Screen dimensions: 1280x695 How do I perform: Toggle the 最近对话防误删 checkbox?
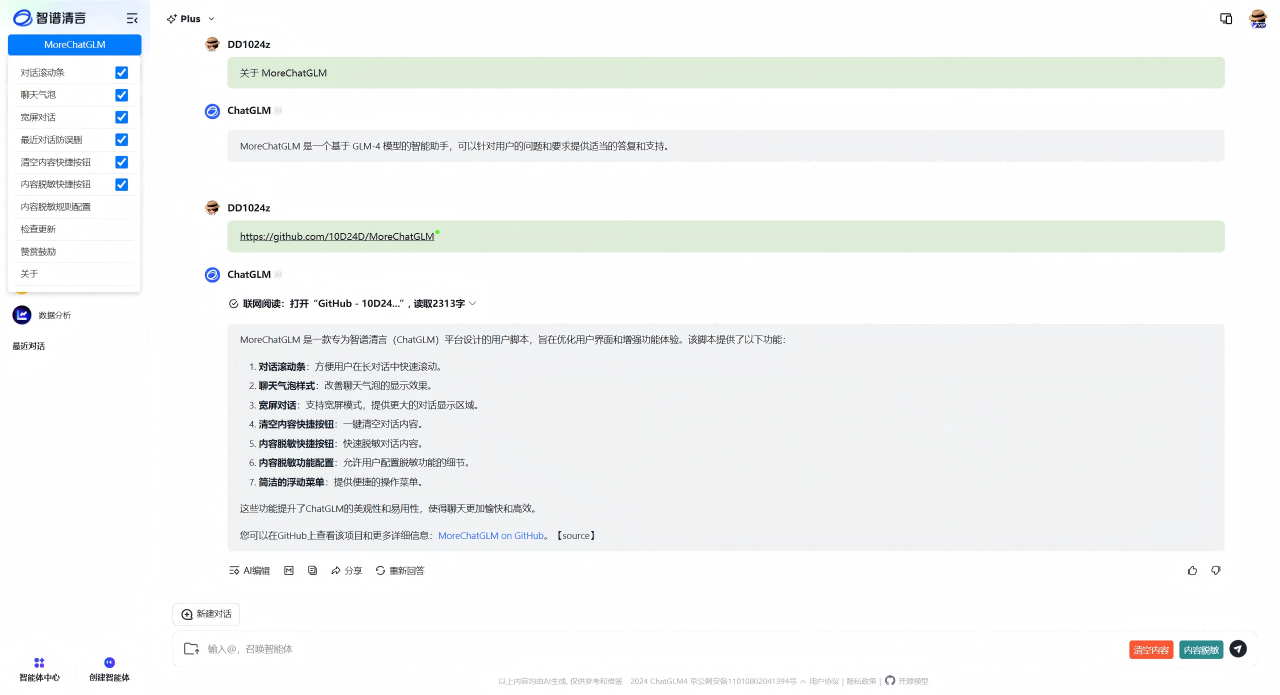point(121,140)
